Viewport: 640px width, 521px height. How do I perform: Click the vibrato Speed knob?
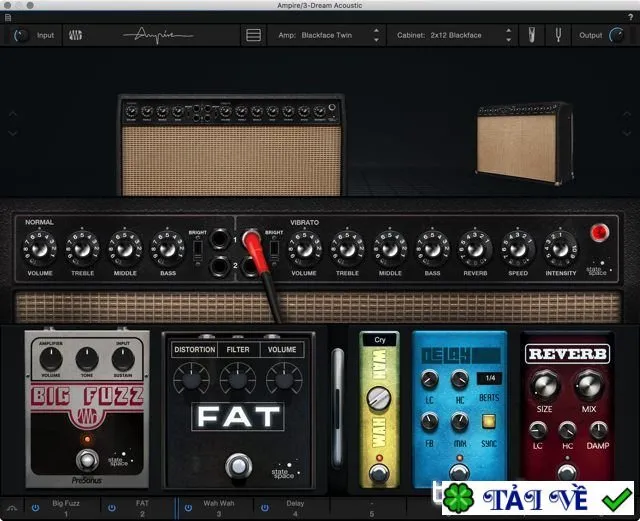(x=518, y=248)
